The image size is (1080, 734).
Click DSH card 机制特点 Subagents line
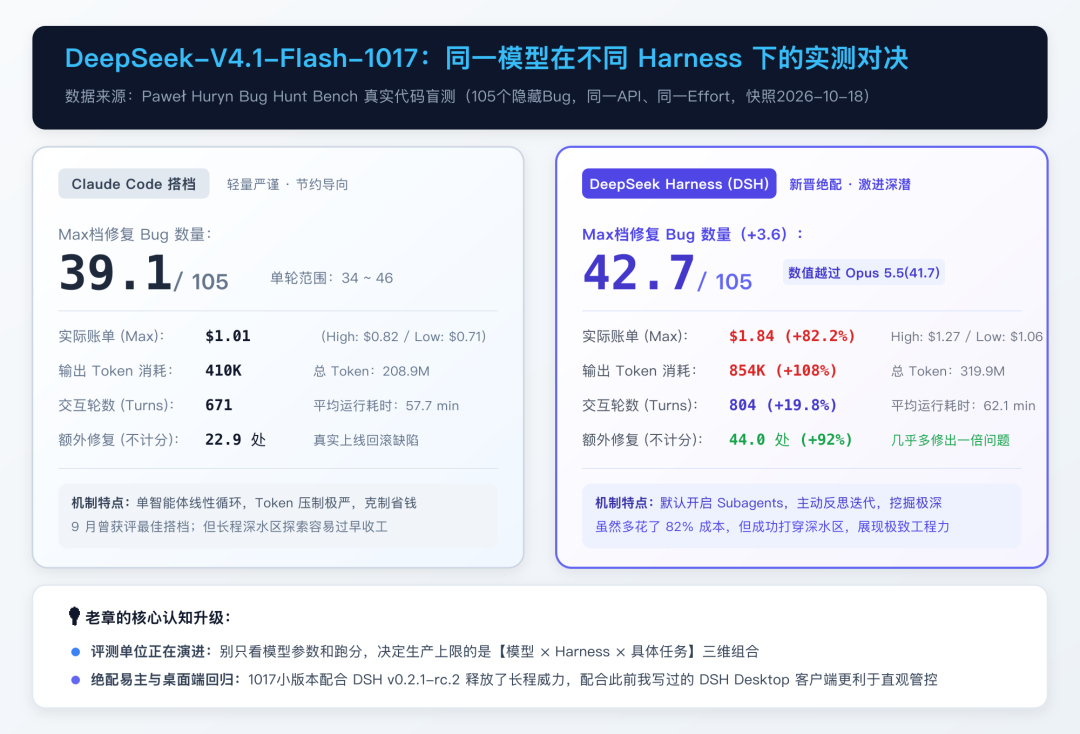pos(768,503)
